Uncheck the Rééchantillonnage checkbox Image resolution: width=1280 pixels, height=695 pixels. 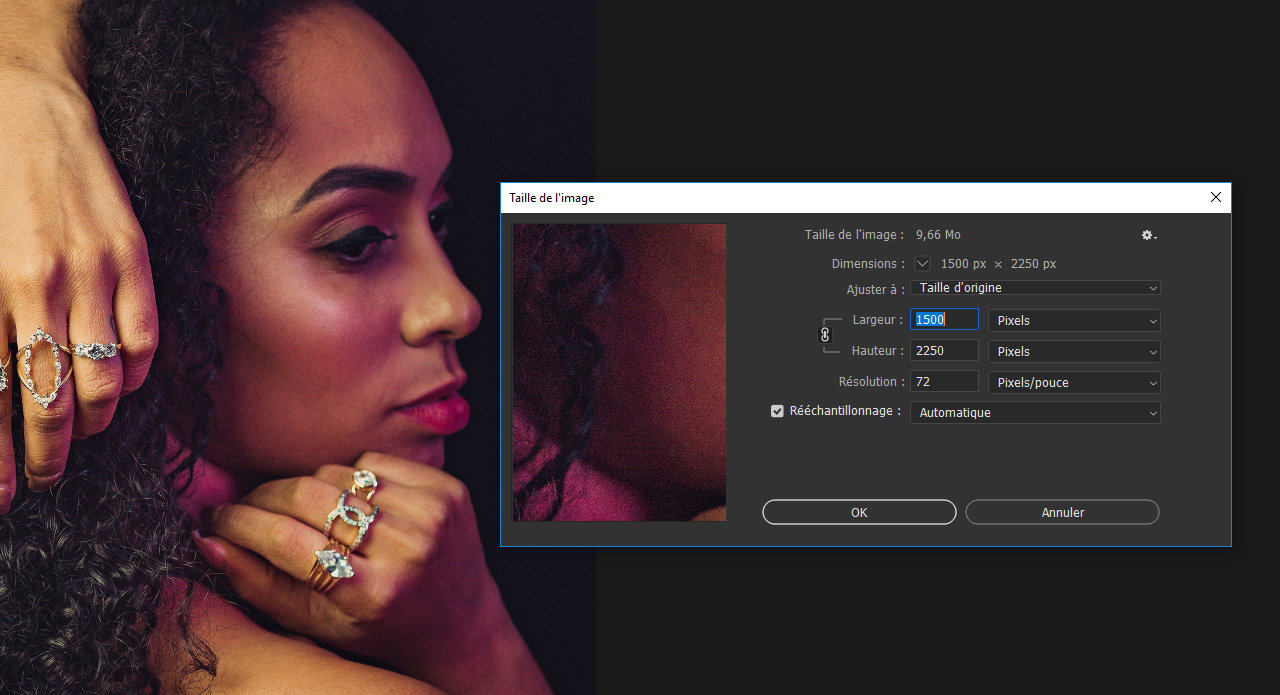(777, 411)
